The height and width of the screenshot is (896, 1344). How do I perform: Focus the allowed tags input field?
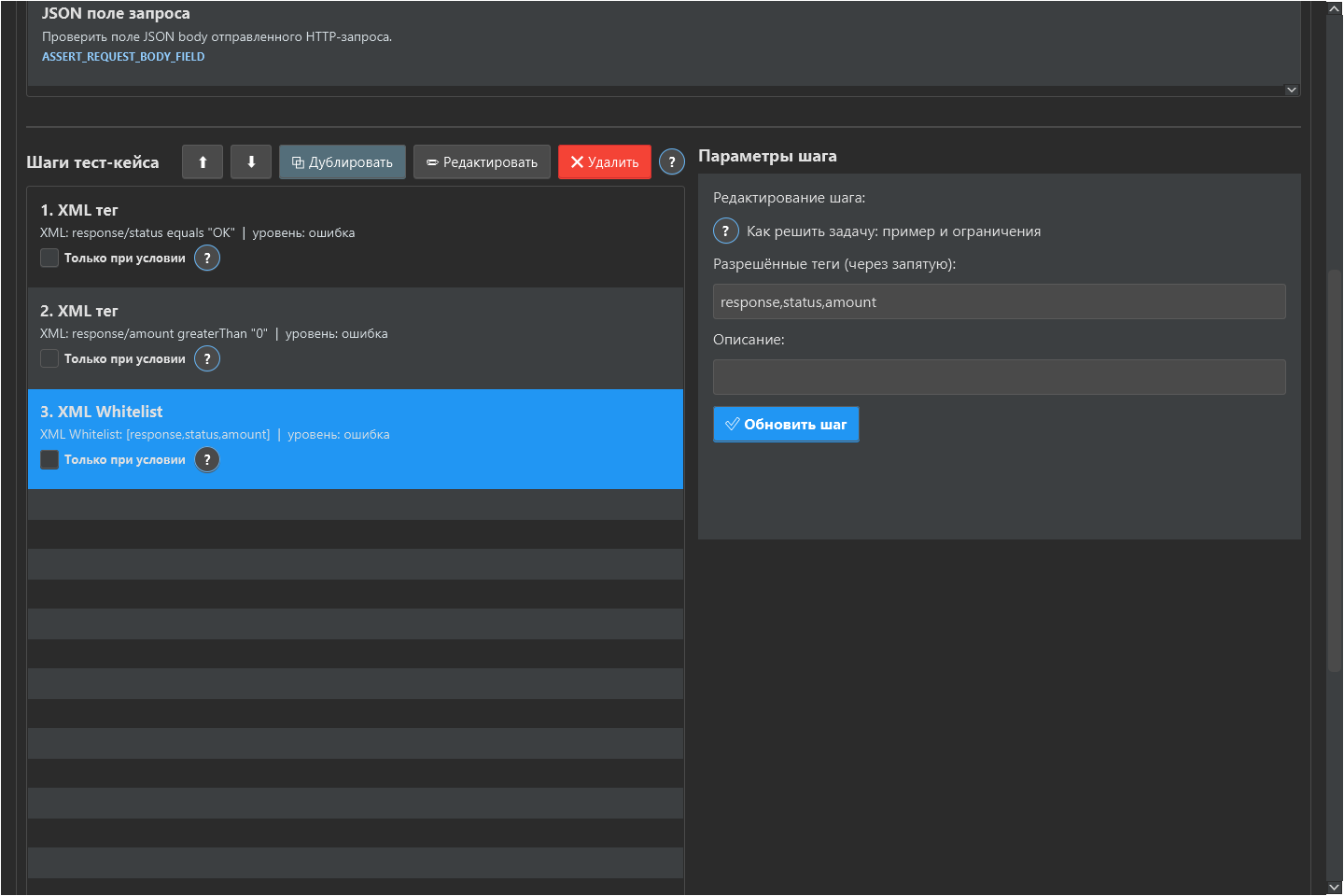tap(1000, 301)
